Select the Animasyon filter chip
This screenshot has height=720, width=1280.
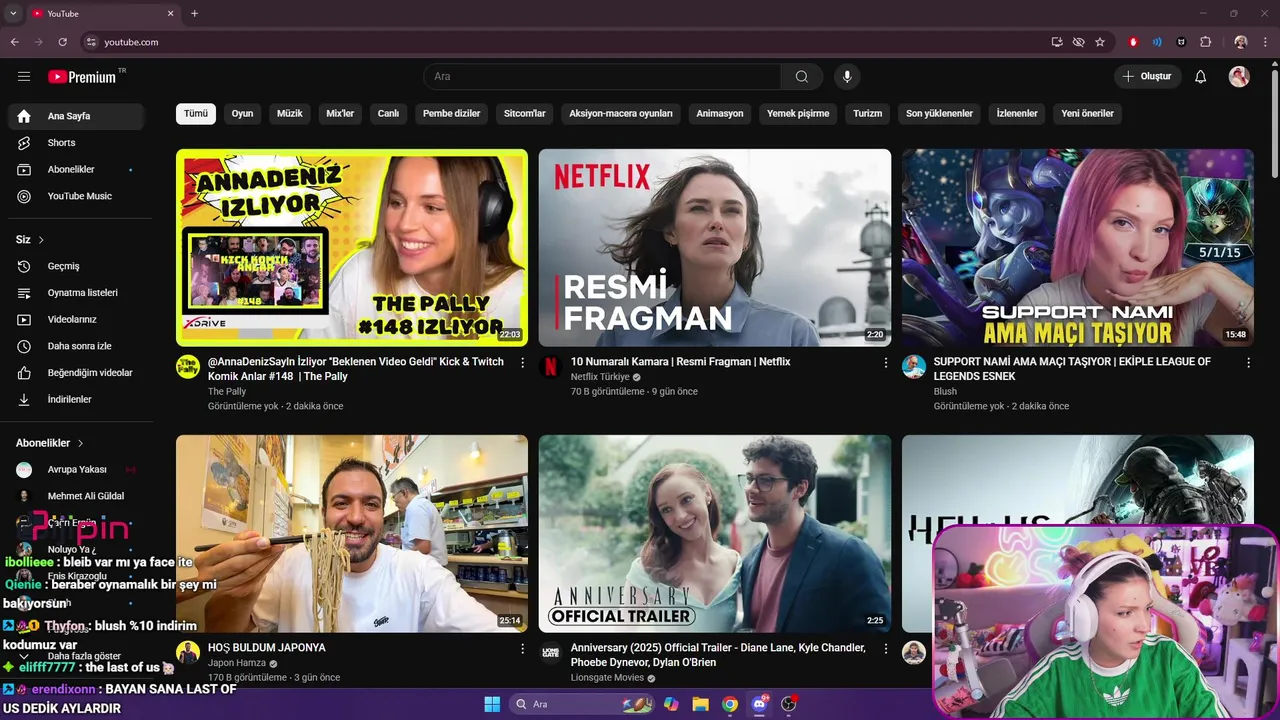(720, 114)
